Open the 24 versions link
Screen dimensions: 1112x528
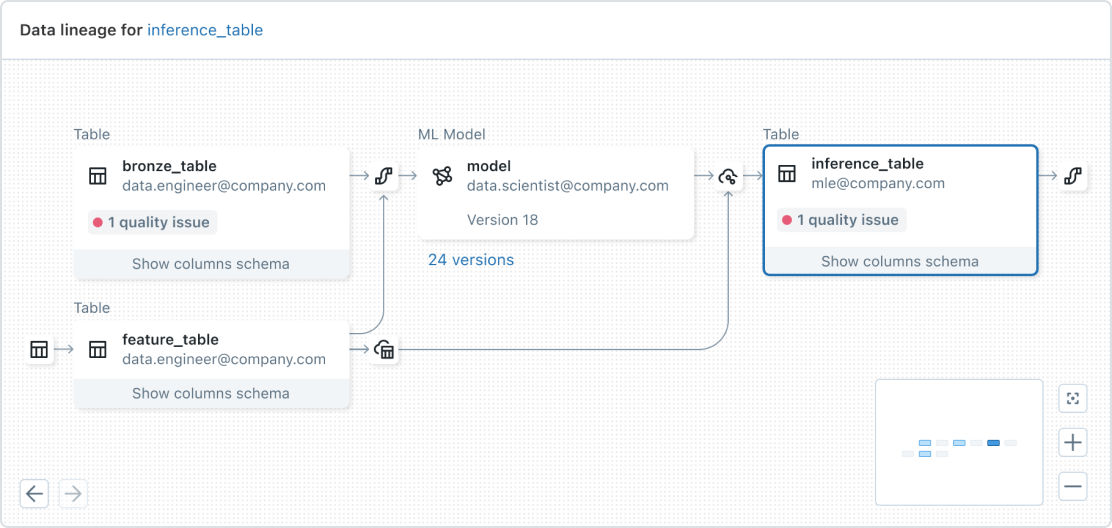tap(471, 260)
